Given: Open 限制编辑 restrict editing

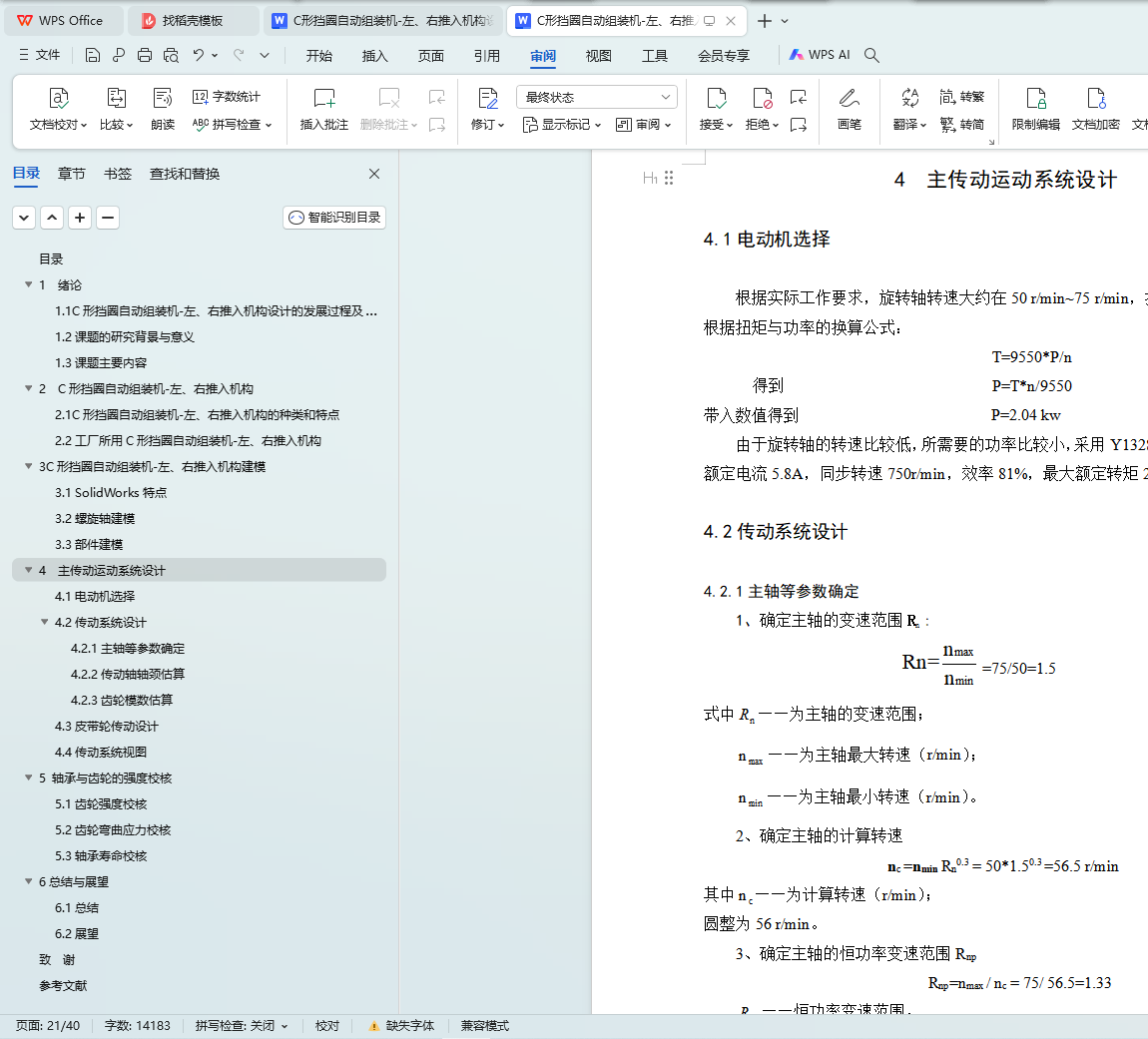Looking at the screenshot, I should coord(1036,110).
